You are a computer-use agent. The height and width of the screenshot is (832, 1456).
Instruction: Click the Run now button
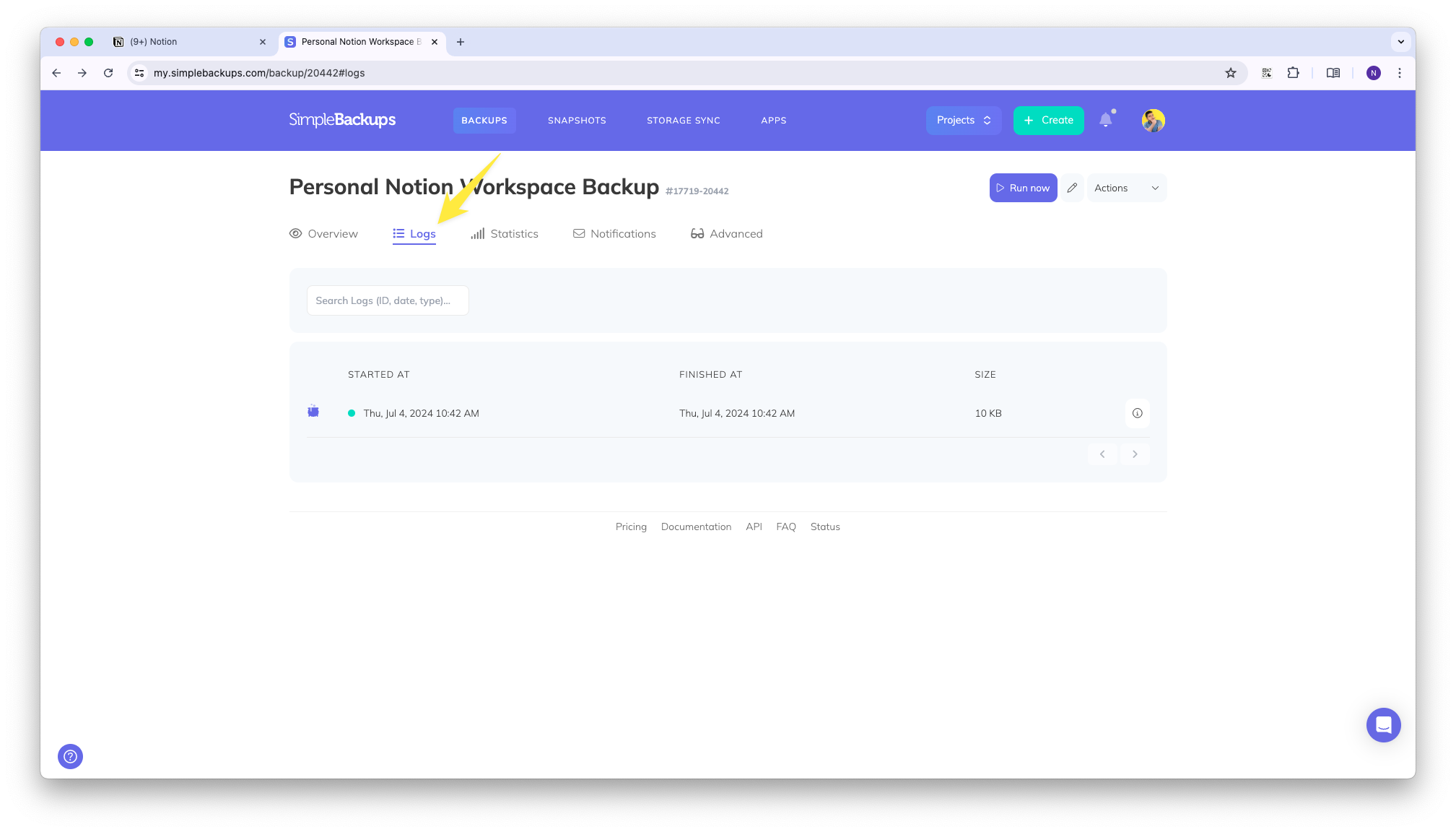[1023, 187]
